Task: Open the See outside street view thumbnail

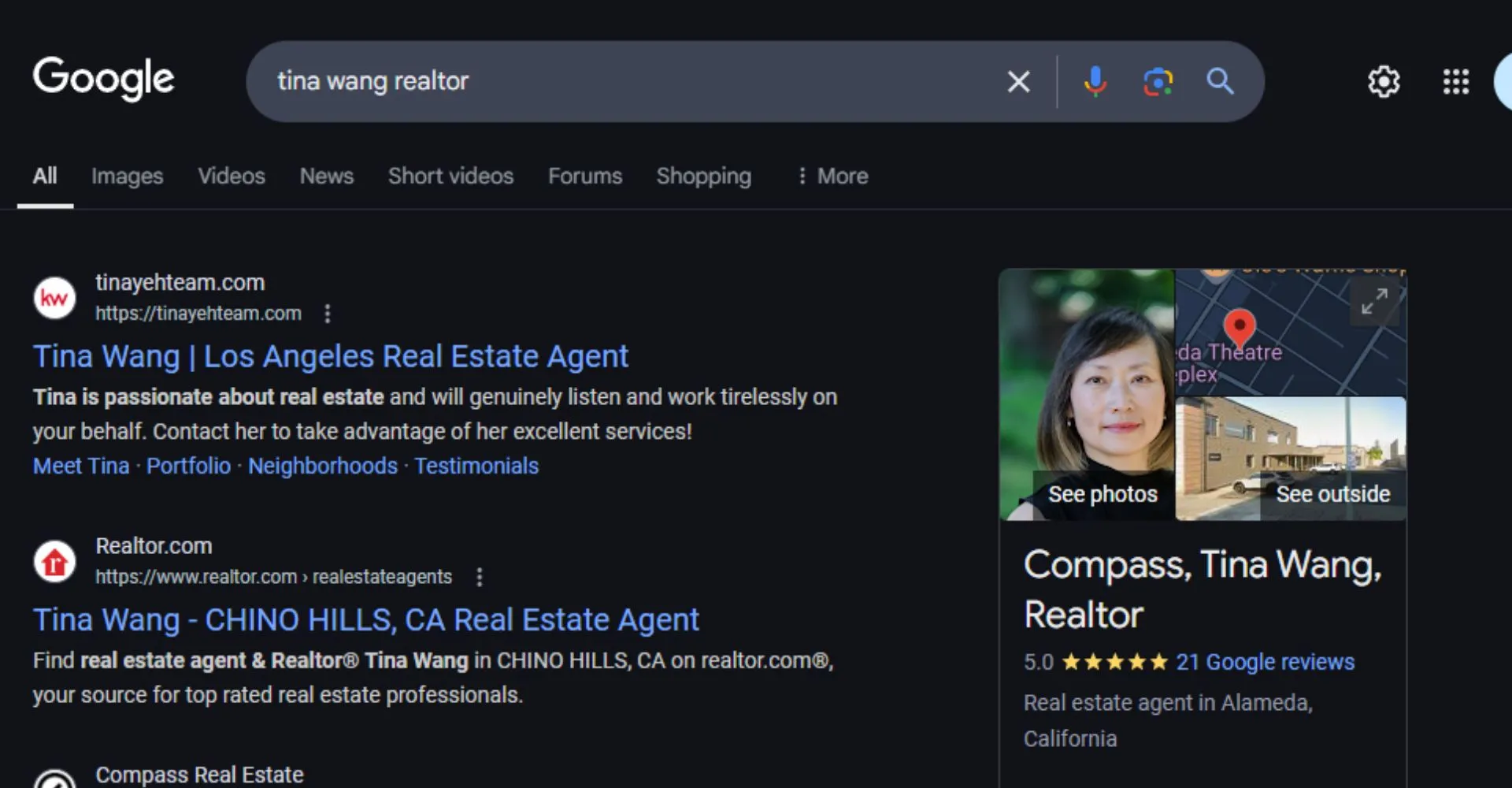Action: (1291, 459)
